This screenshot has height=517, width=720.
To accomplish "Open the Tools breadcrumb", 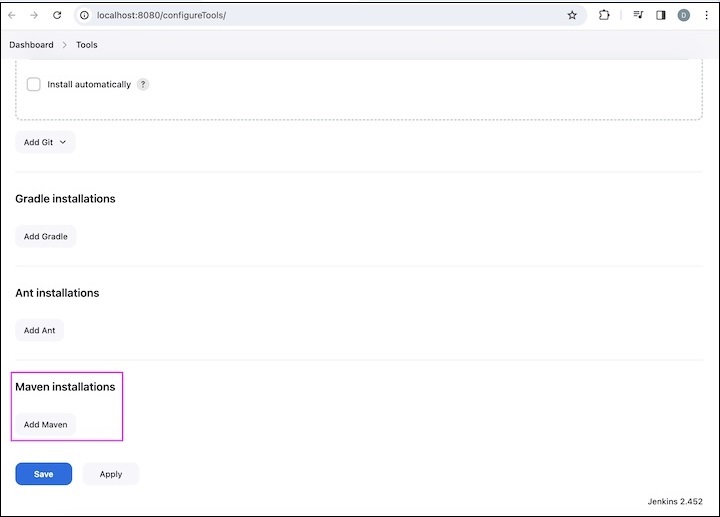I will click(x=87, y=45).
